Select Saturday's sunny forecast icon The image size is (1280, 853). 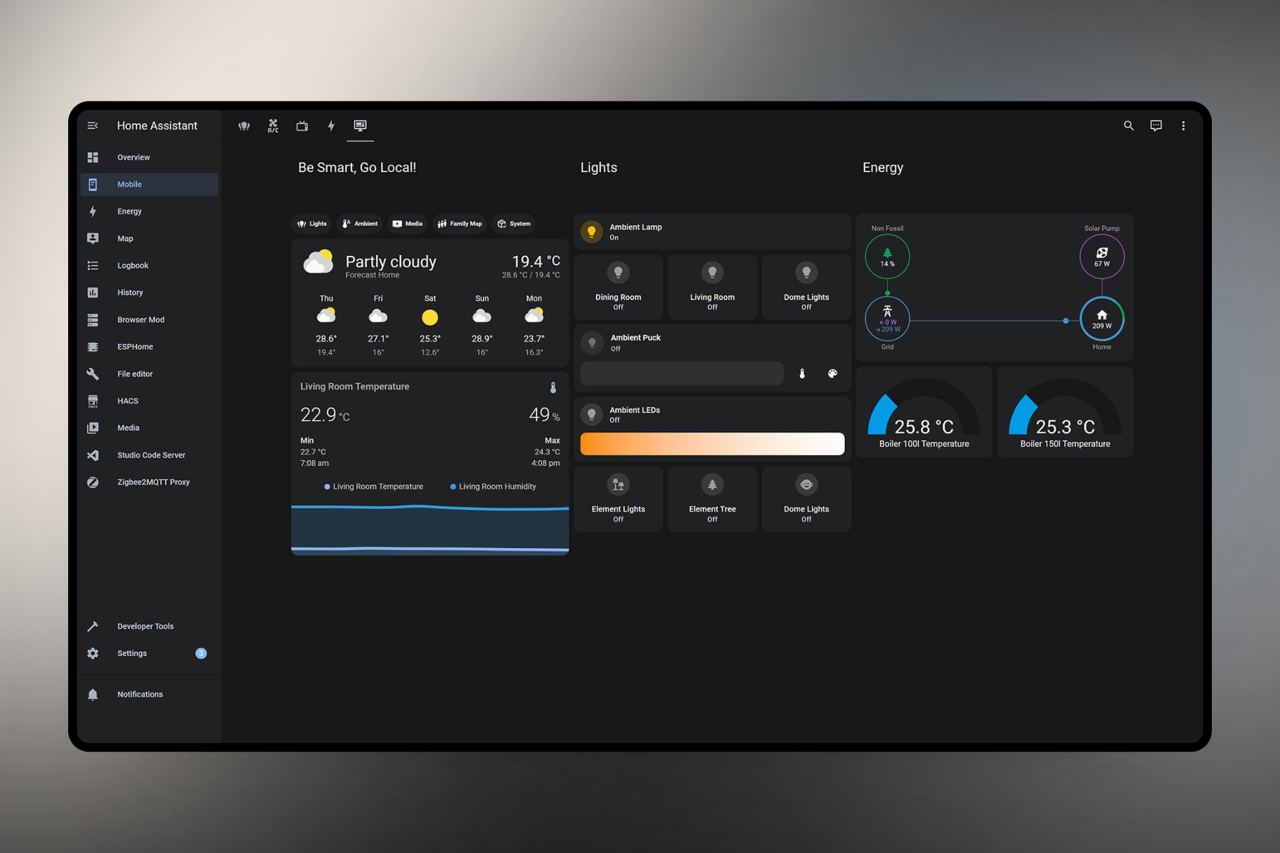pos(430,317)
